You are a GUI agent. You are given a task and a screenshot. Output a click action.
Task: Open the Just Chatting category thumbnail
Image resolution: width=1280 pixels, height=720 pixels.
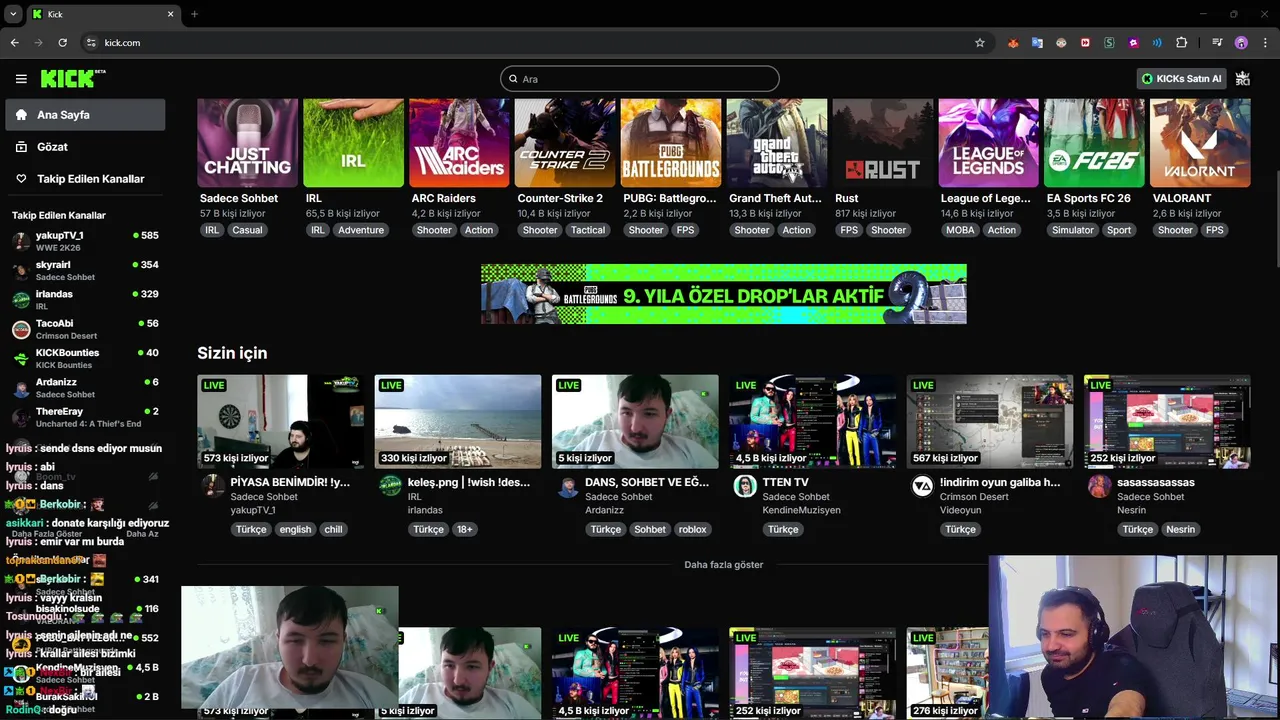click(x=247, y=143)
